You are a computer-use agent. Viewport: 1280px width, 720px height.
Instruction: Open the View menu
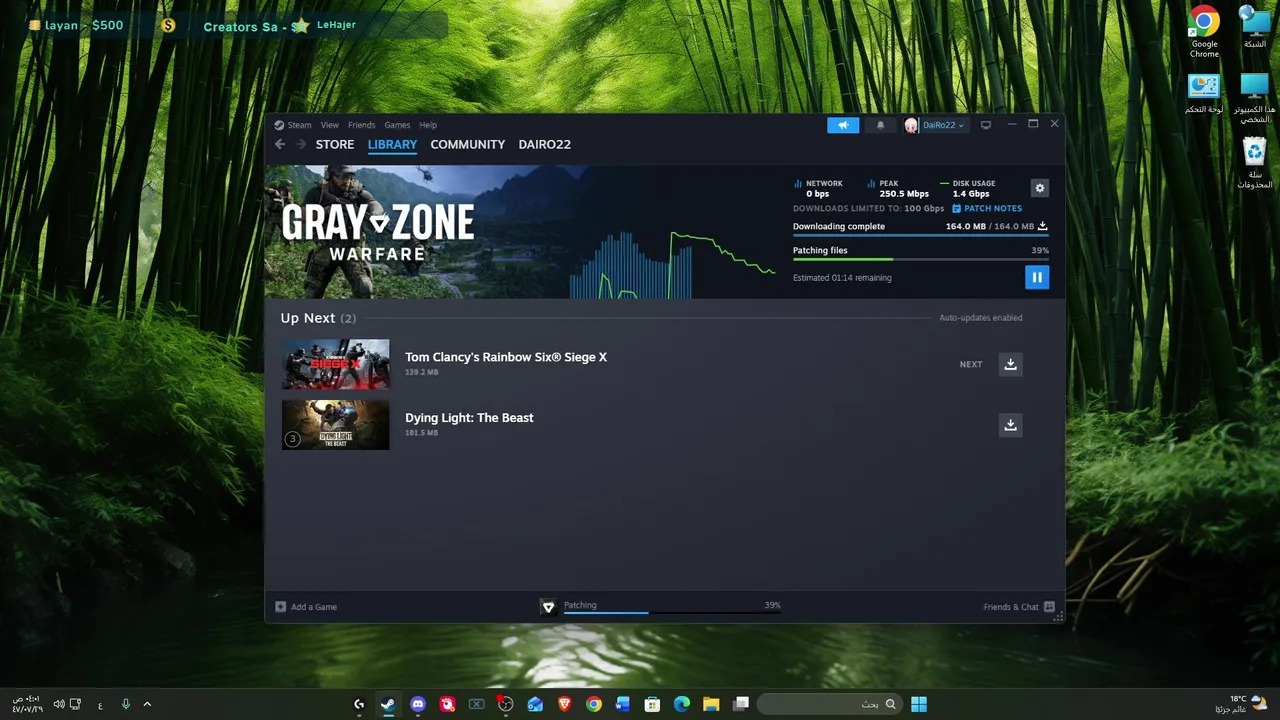[330, 125]
